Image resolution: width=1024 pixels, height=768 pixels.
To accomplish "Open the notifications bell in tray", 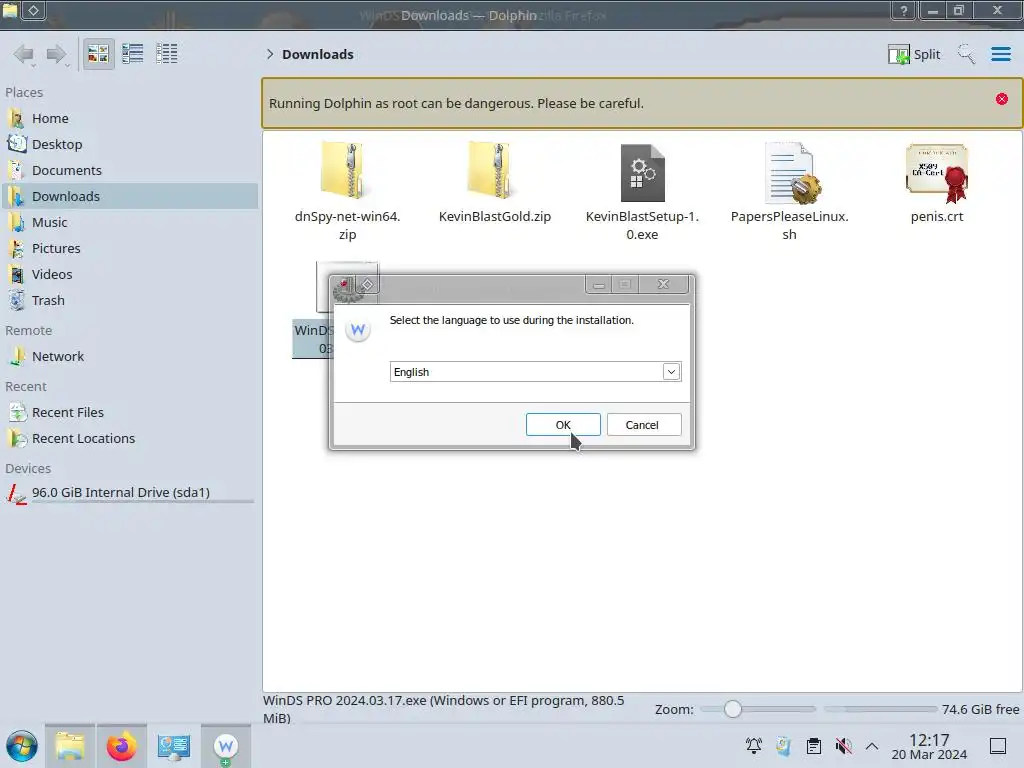I will coord(754,746).
